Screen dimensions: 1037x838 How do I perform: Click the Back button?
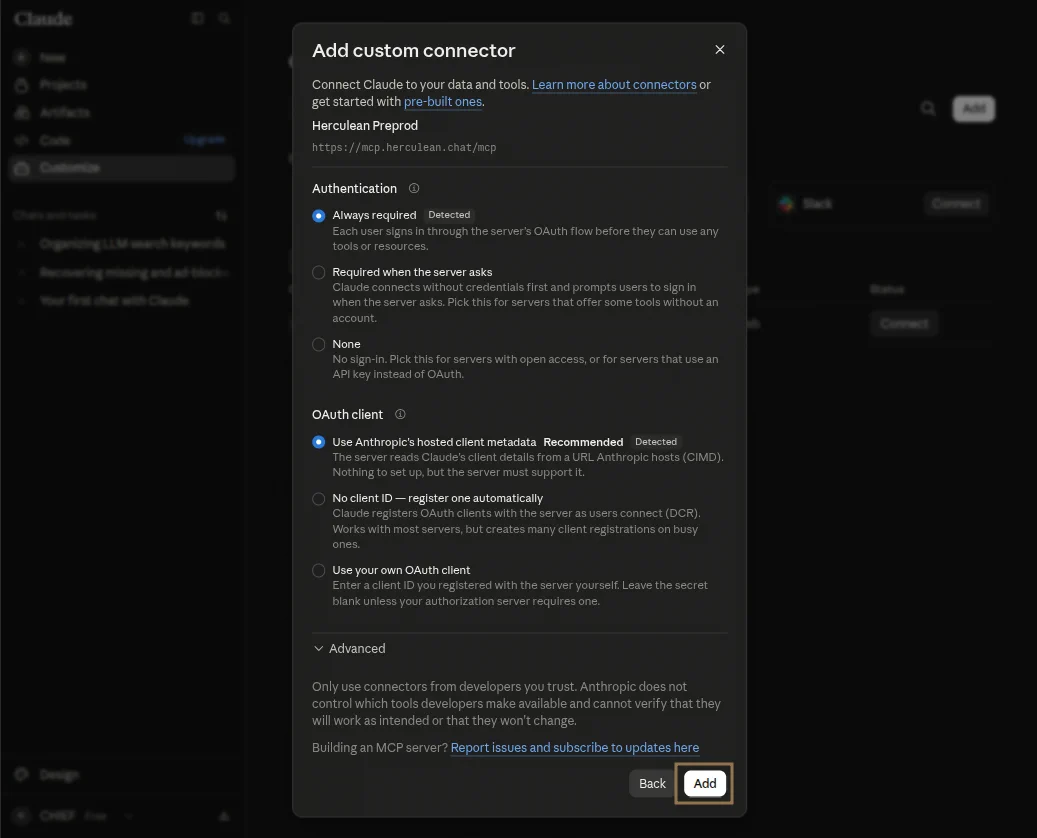652,783
